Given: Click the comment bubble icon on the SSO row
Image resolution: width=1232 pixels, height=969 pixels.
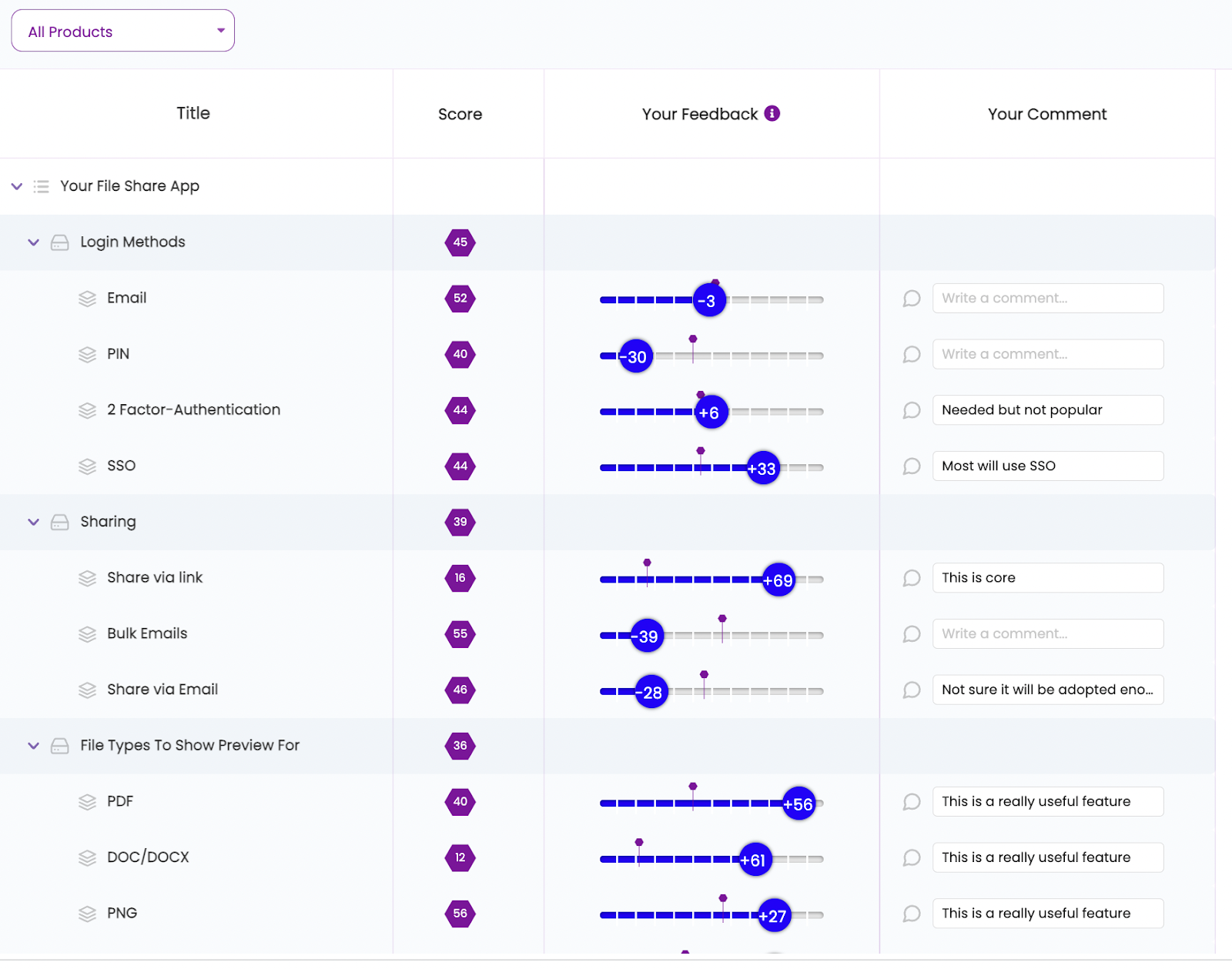Looking at the screenshot, I should pos(911,466).
